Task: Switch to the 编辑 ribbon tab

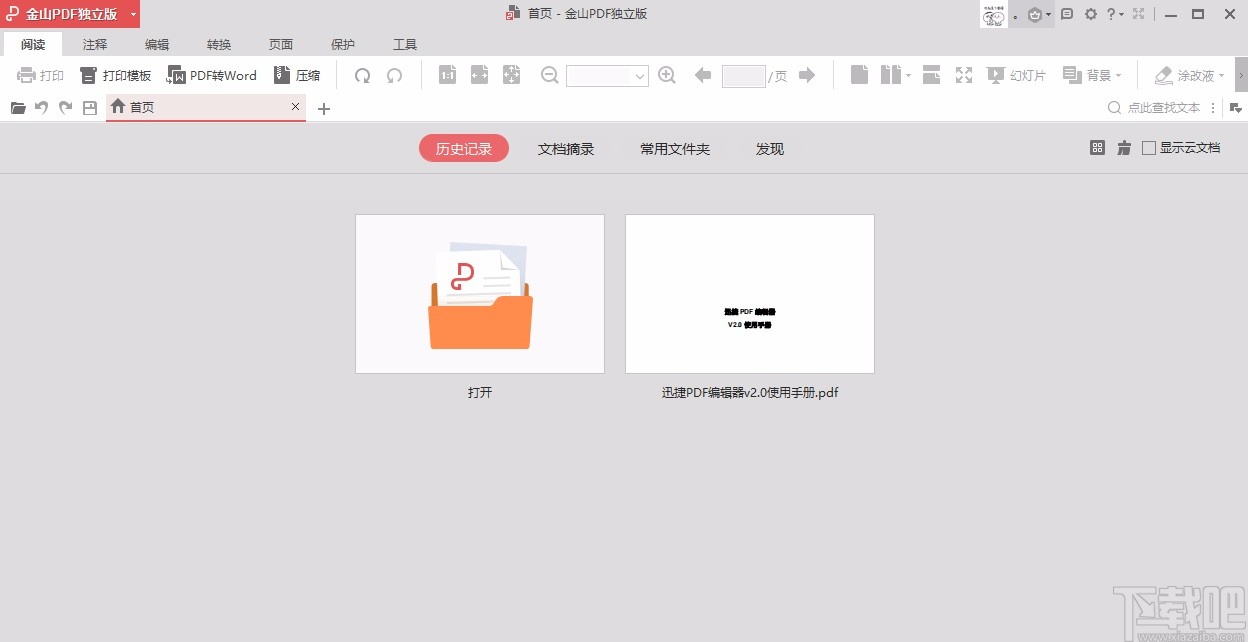Action: click(x=156, y=44)
